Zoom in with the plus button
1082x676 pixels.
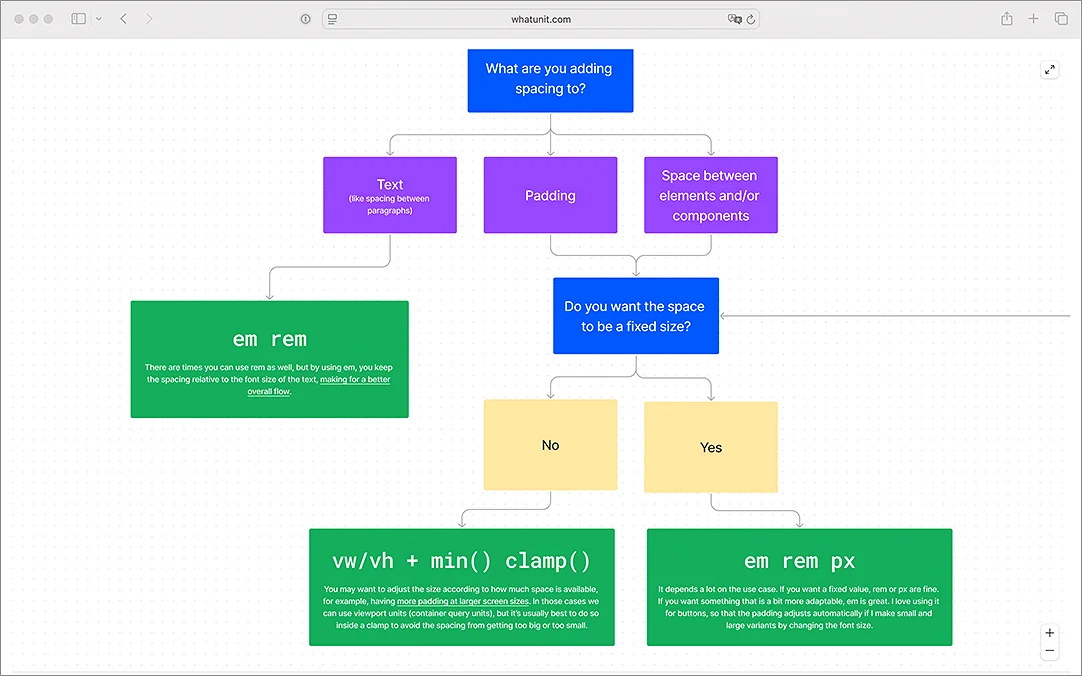1050,633
